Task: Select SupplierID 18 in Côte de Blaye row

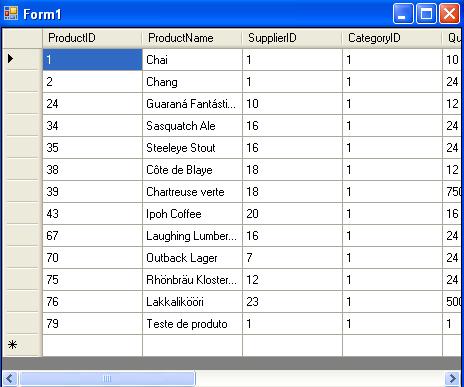Action: coord(292,169)
